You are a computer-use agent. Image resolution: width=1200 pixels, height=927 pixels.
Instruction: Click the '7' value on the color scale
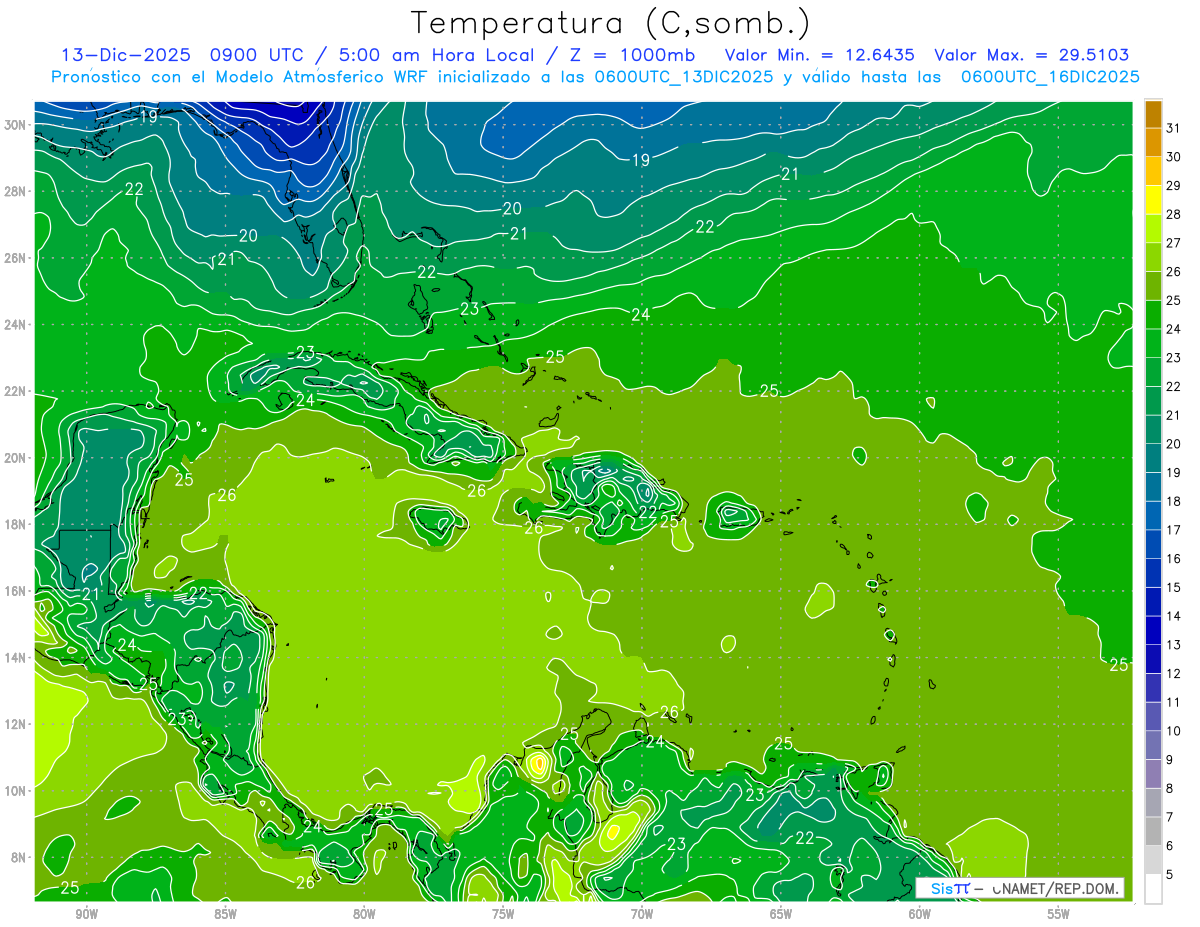pos(1170,817)
